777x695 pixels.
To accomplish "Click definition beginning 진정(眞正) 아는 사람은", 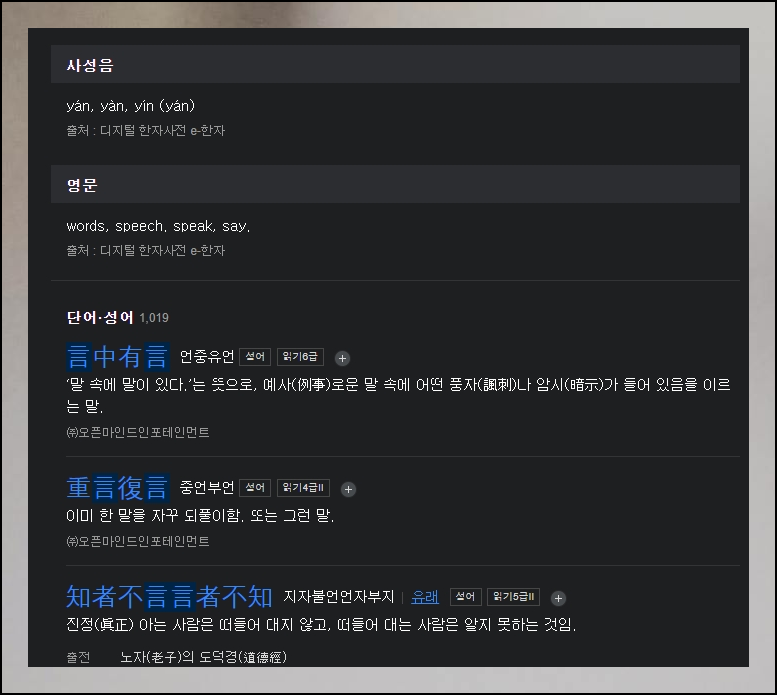I will 321,625.
